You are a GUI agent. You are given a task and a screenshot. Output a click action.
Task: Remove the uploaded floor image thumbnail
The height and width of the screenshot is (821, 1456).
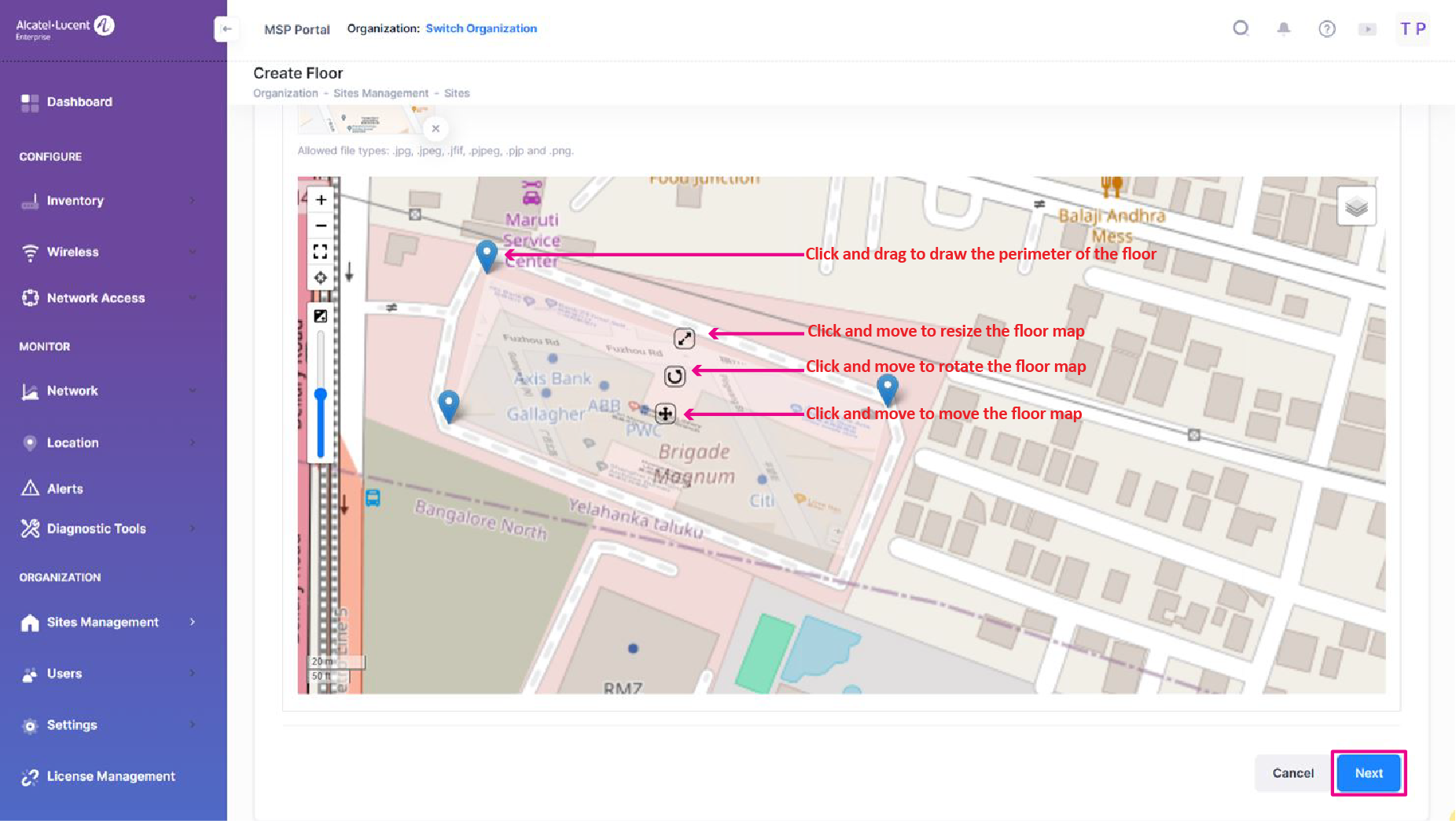click(x=436, y=128)
